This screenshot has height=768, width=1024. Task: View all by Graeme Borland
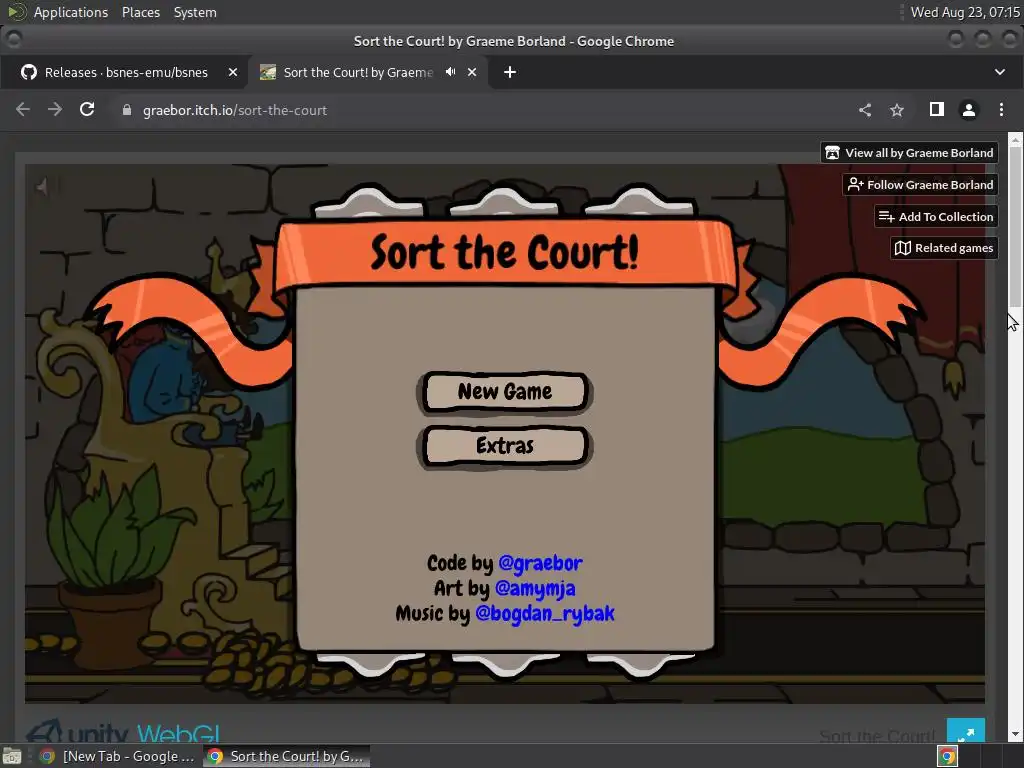pos(909,153)
